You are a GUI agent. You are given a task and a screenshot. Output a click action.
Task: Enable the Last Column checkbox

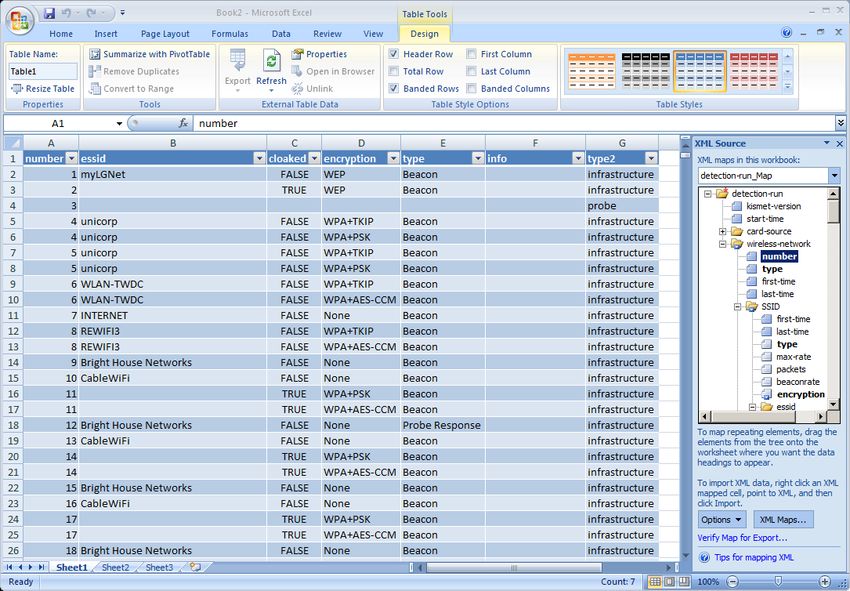472,71
